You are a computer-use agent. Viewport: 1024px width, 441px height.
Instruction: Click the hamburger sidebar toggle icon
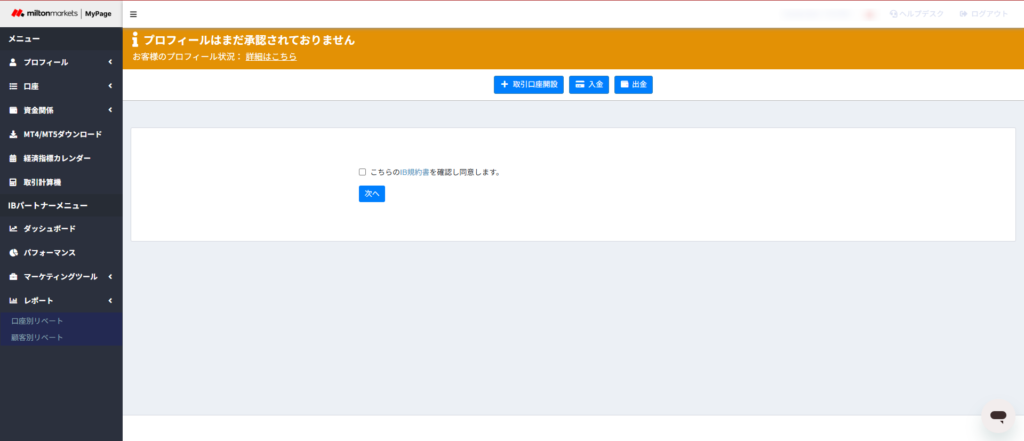pyautogui.click(x=134, y=14)
